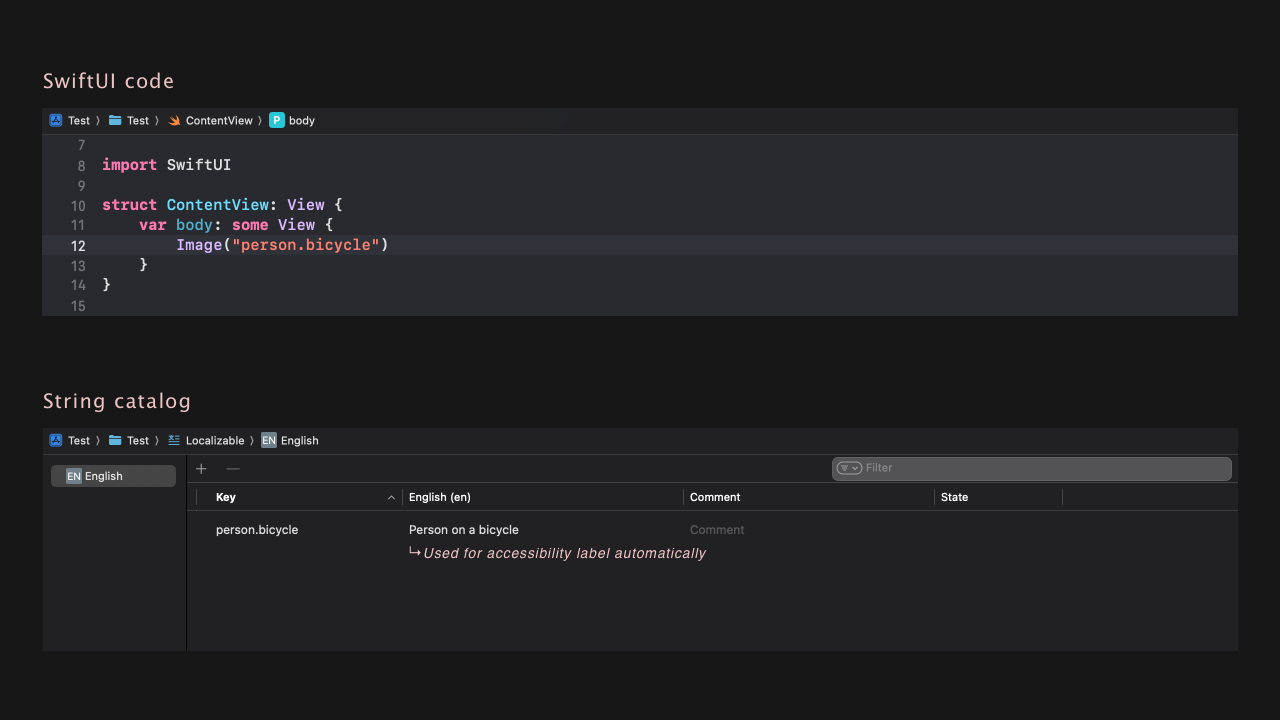The height and width of the screenshot is (720, 1280).
Task: Toggle sort order arrow on Key column
Action: [391, 498]
